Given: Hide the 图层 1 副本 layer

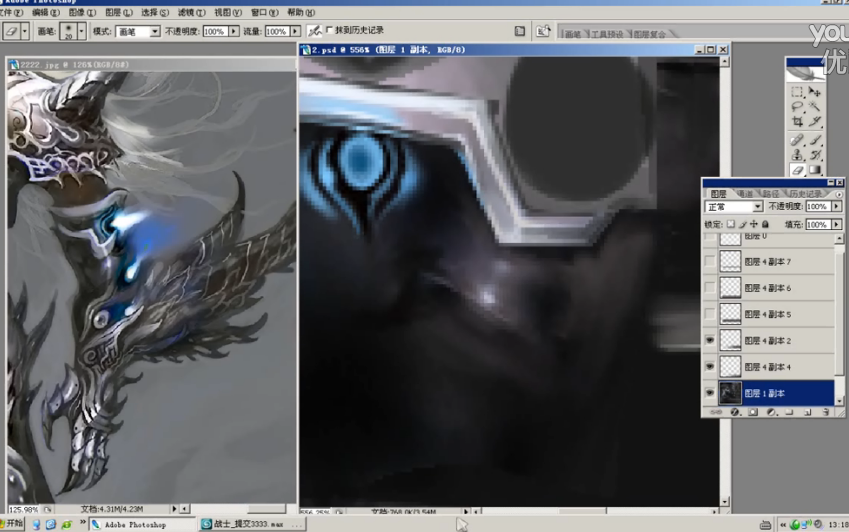Looking at the screenshot, I should [710, 393].
